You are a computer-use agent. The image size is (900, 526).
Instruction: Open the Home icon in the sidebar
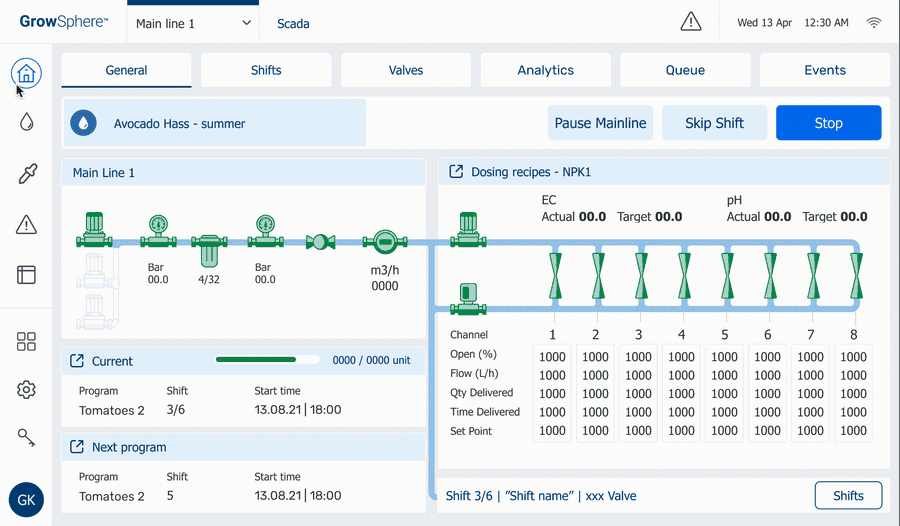point(26,73)
